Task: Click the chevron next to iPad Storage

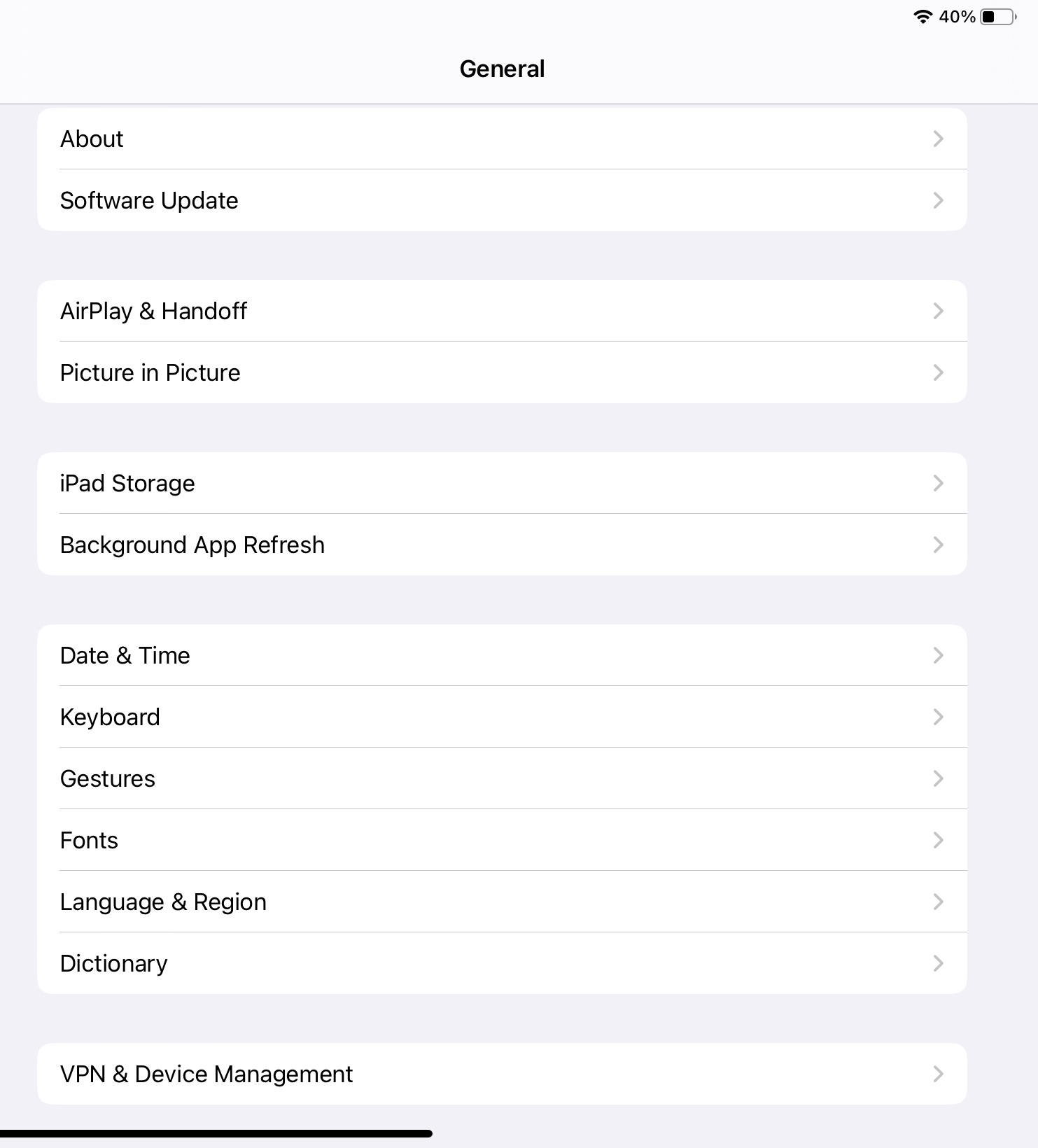Action: coord(939,483)
